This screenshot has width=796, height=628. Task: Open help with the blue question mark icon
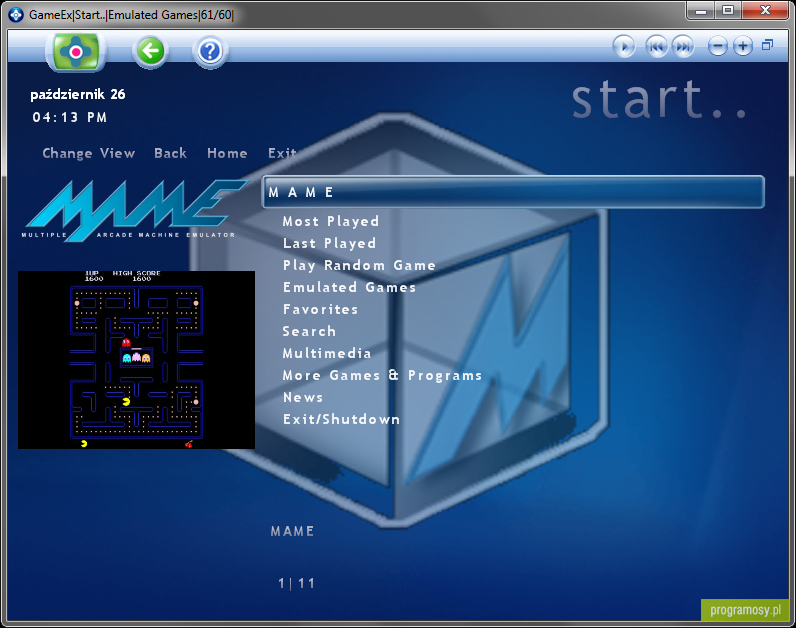click(210, 51)
